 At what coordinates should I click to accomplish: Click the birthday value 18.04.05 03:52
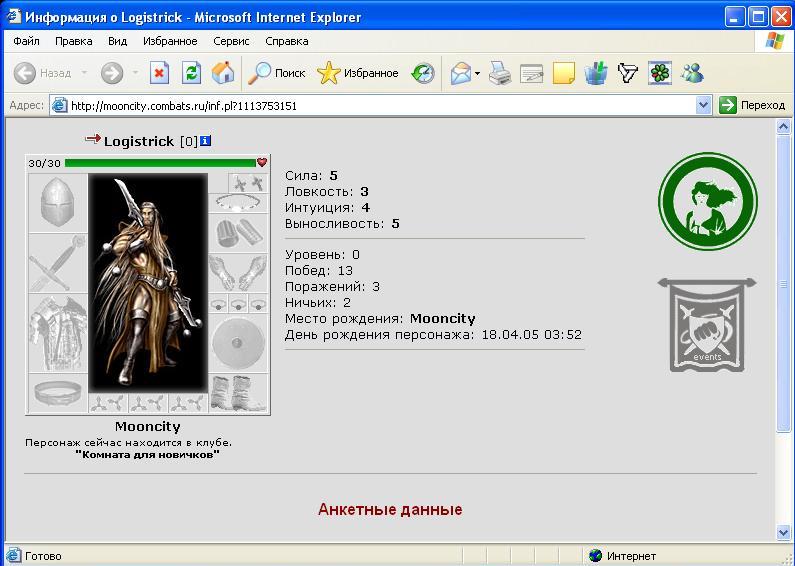[531, 335]
